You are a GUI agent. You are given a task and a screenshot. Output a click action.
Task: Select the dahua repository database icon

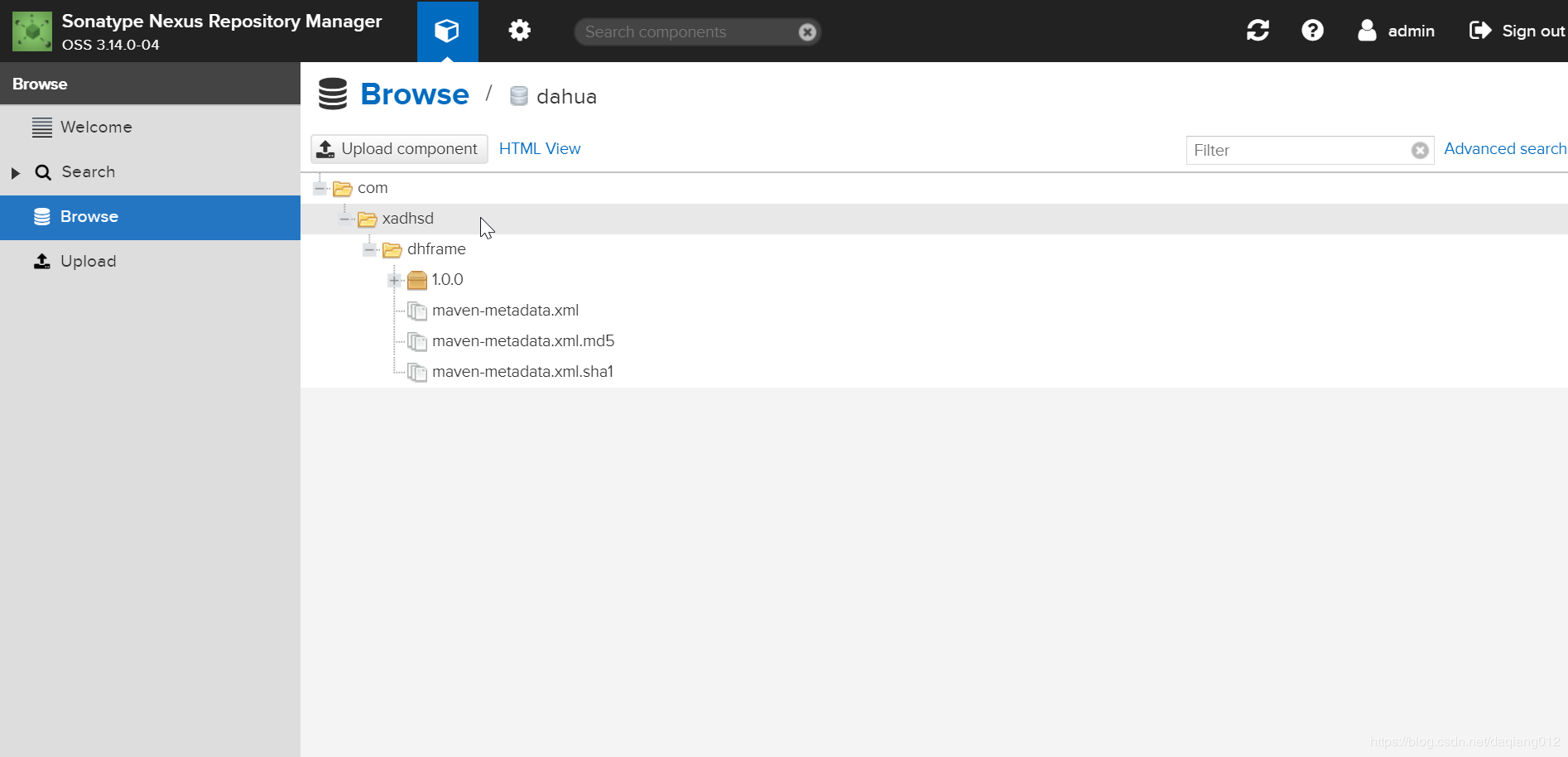pos(518,95)
